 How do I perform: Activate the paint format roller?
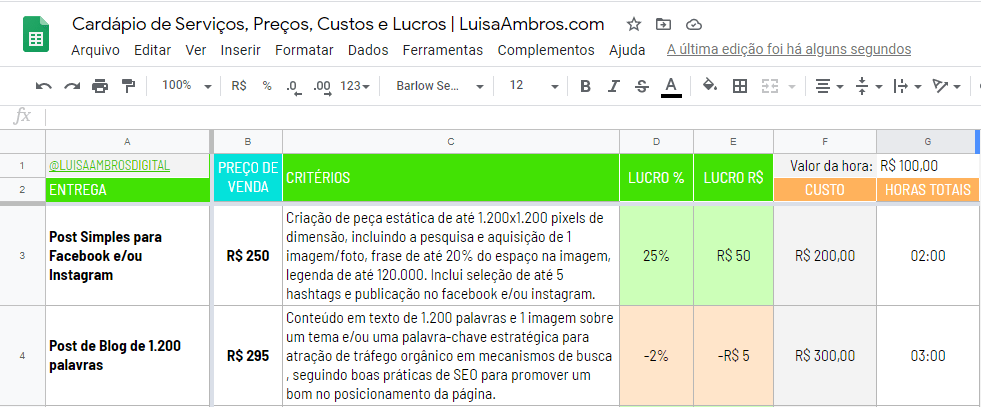pos(128,87)
